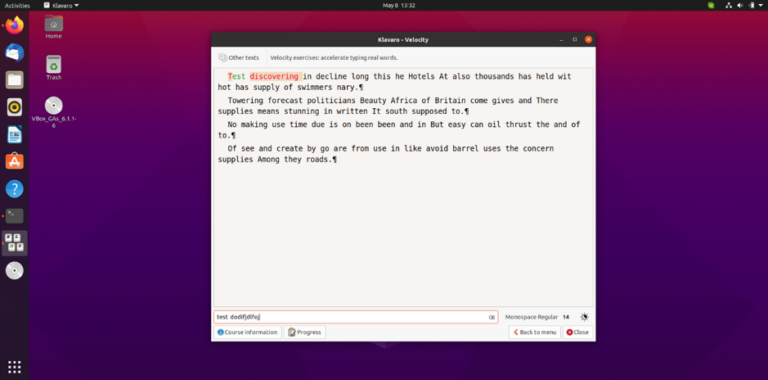The image size is (768, 380).
Task: Click the battery icon in top bar
Action: click(x=752, y=5)
